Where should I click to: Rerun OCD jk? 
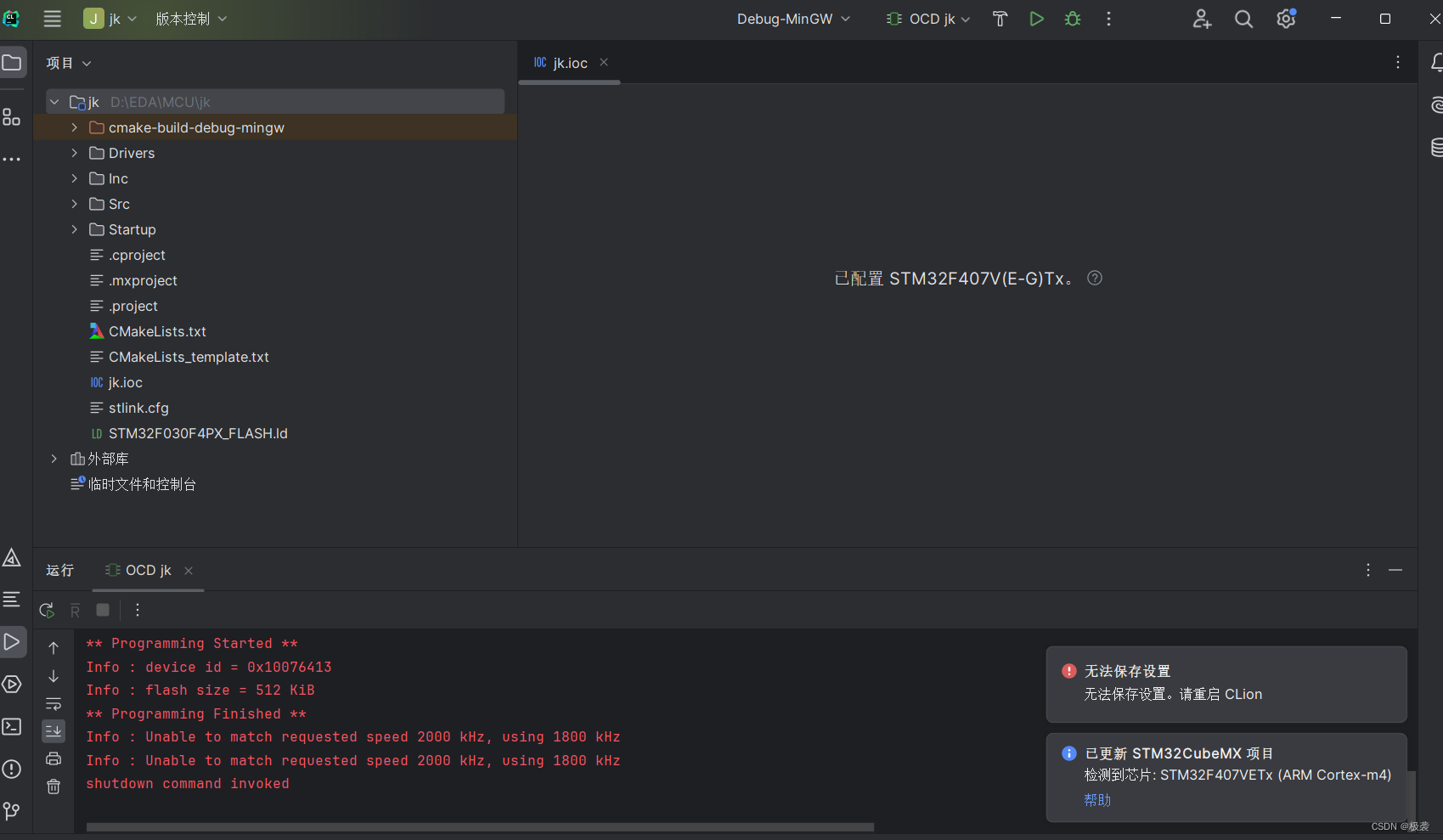click(x=47, y=610)
